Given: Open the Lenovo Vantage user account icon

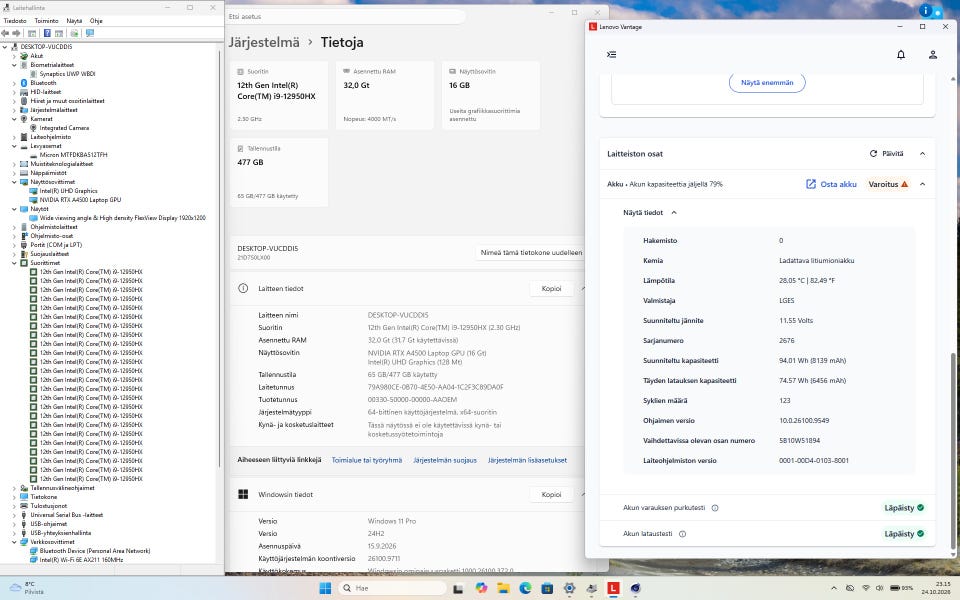Looking at the screenshot, I should tap(932, 54).
